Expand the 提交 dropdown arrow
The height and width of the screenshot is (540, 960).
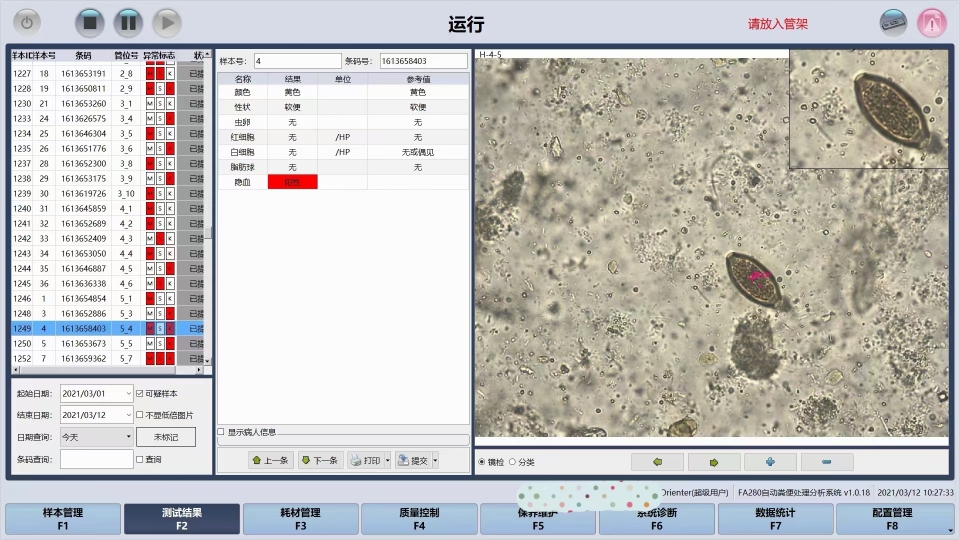point(435,460)
